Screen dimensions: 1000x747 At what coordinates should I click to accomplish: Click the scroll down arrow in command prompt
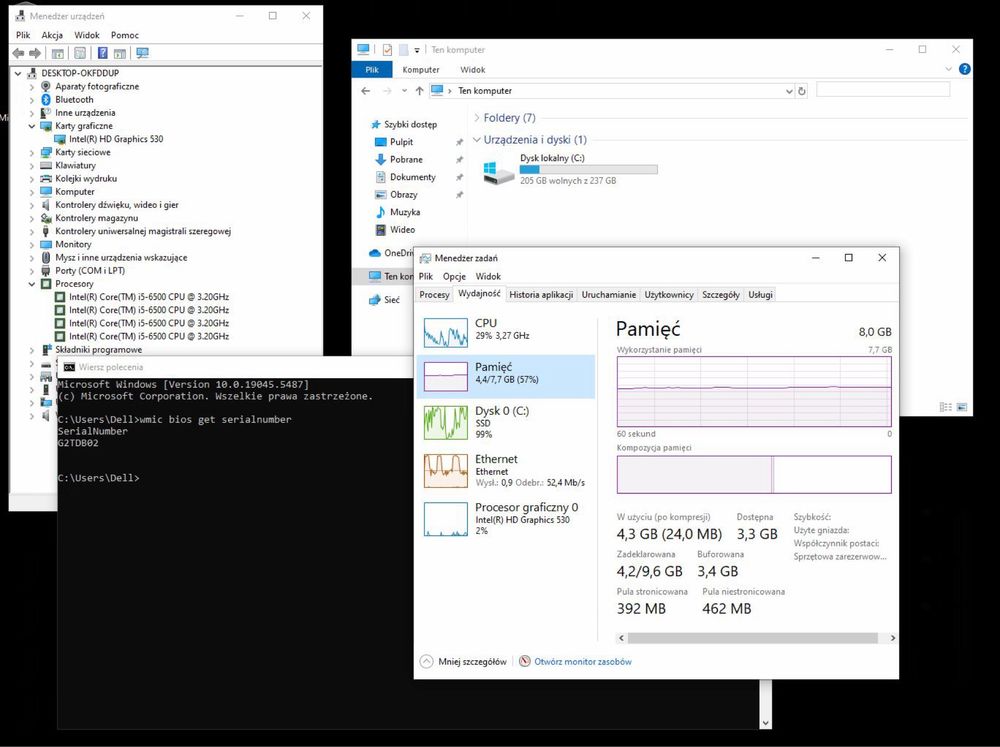[x=765, y=723]
